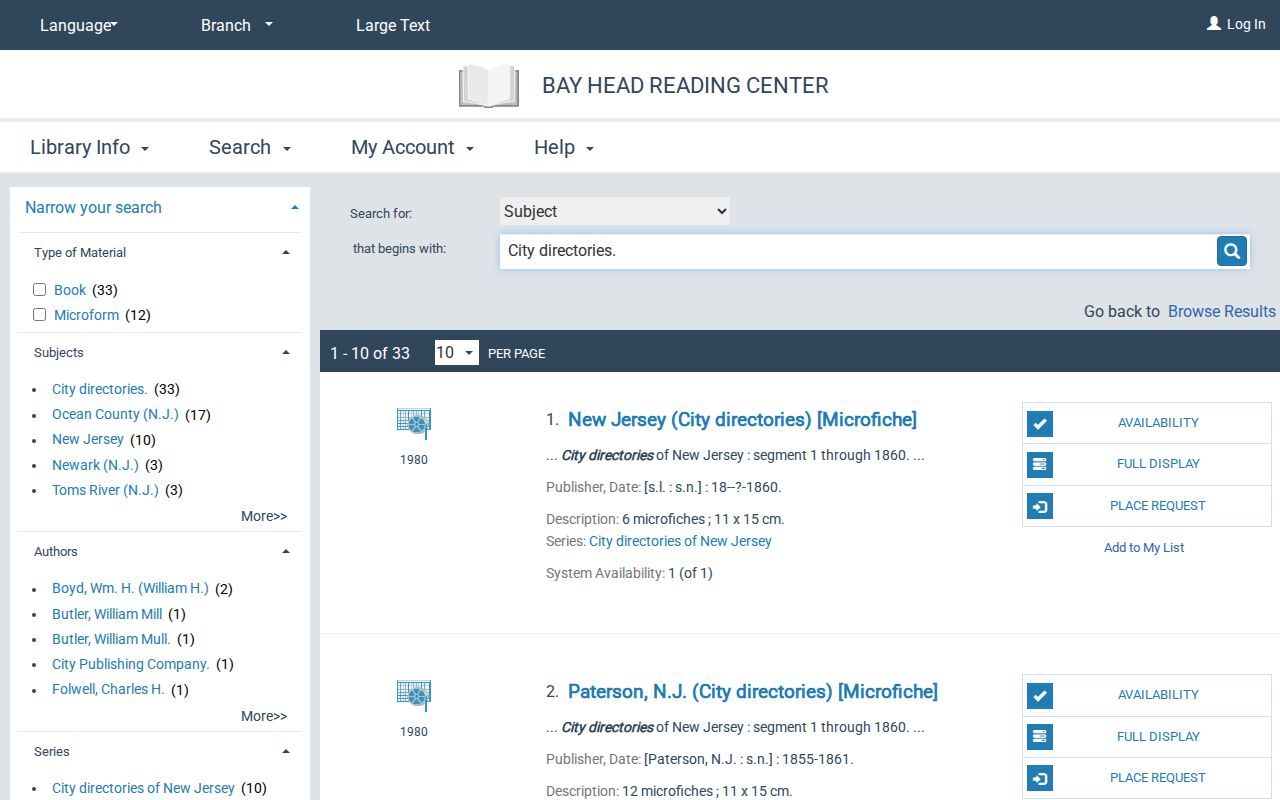Viewport: 1280px width, 800px height.
Task: Click the Place Request icon for Paterson result
Action: (x=1040, y=778)
